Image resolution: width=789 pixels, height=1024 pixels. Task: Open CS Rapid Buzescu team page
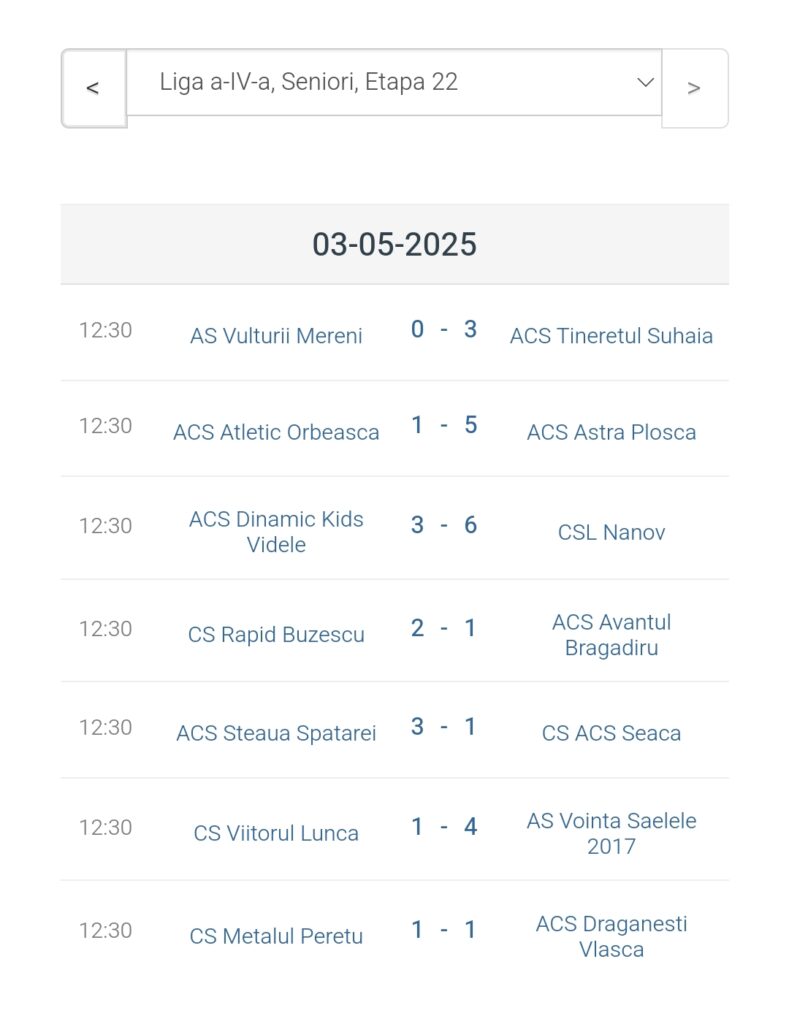pyautogui.click(x=276, y=635)
